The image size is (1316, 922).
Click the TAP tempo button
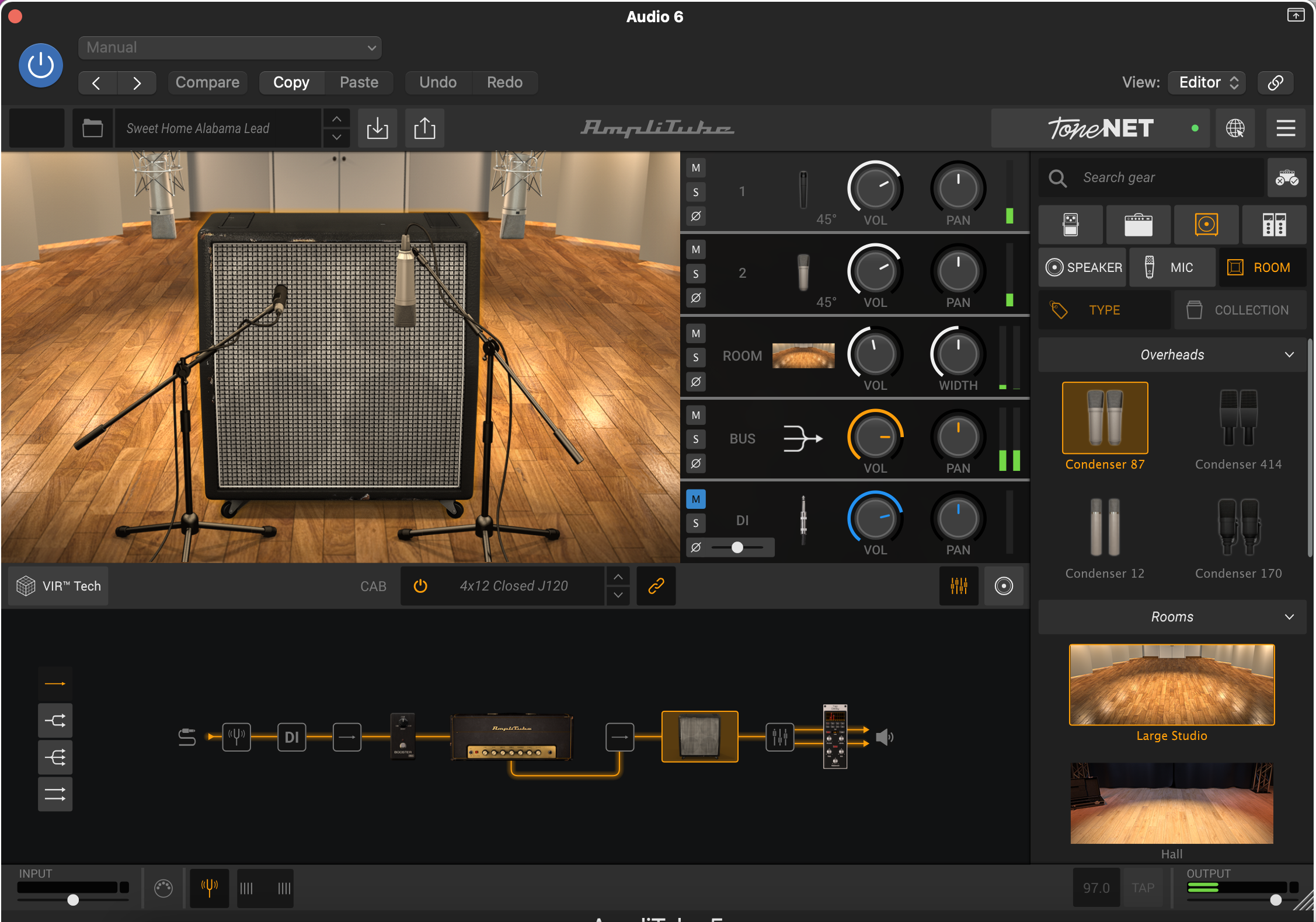(x=1143, y=888)
